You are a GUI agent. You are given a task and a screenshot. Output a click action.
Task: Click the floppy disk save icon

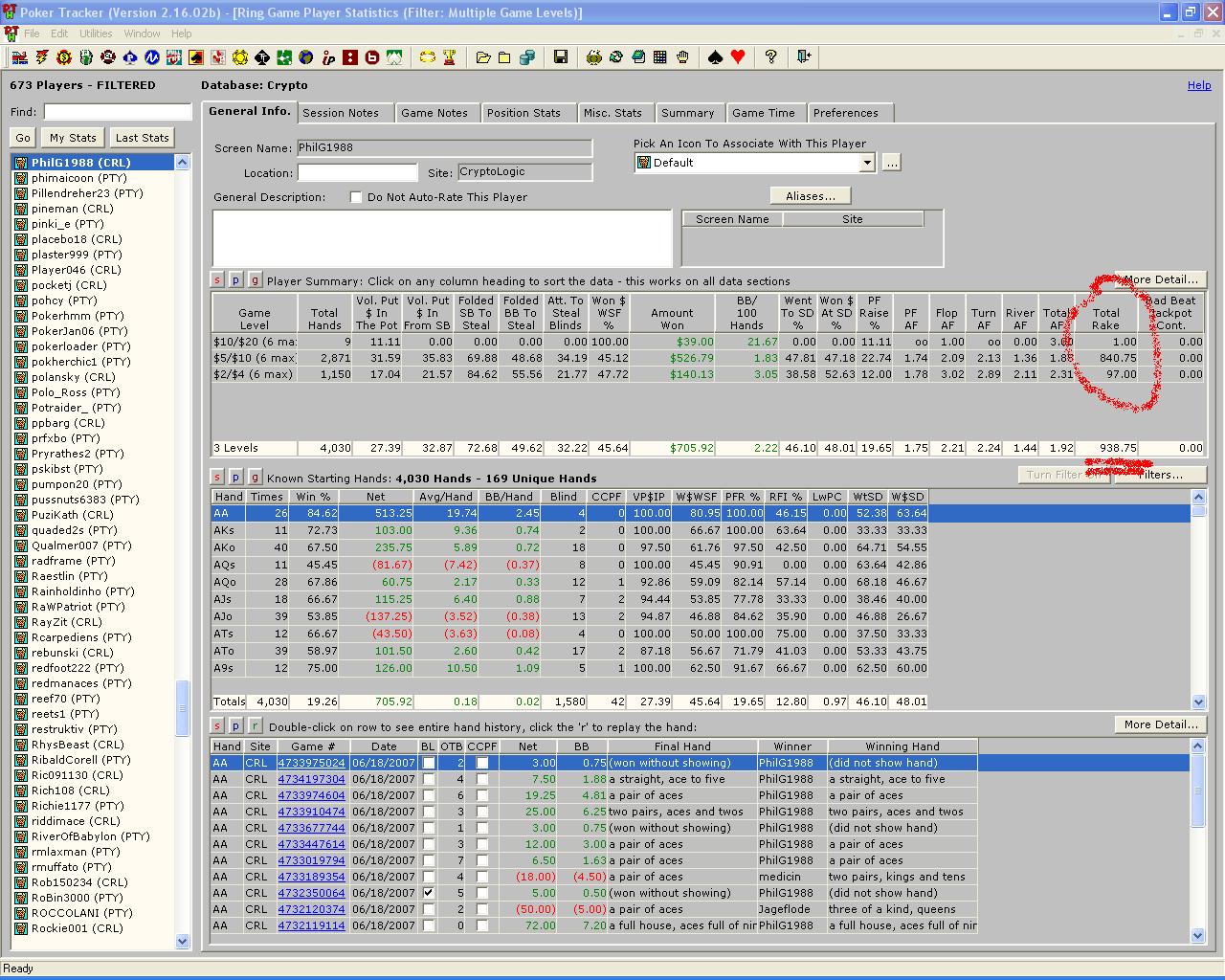(561, 57)
